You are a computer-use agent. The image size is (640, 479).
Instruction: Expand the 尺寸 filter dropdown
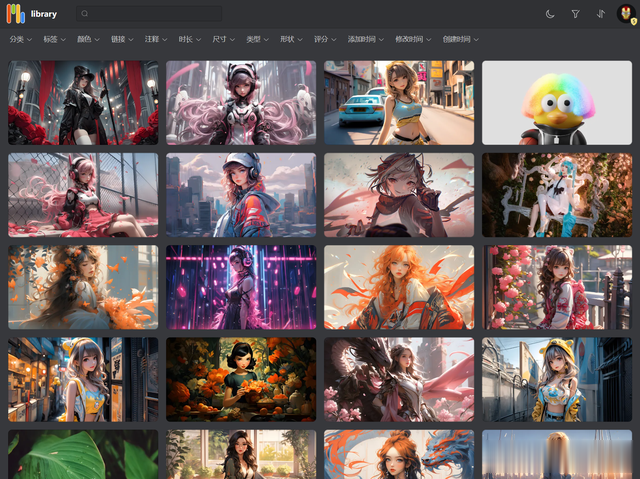tap(224, 39)
